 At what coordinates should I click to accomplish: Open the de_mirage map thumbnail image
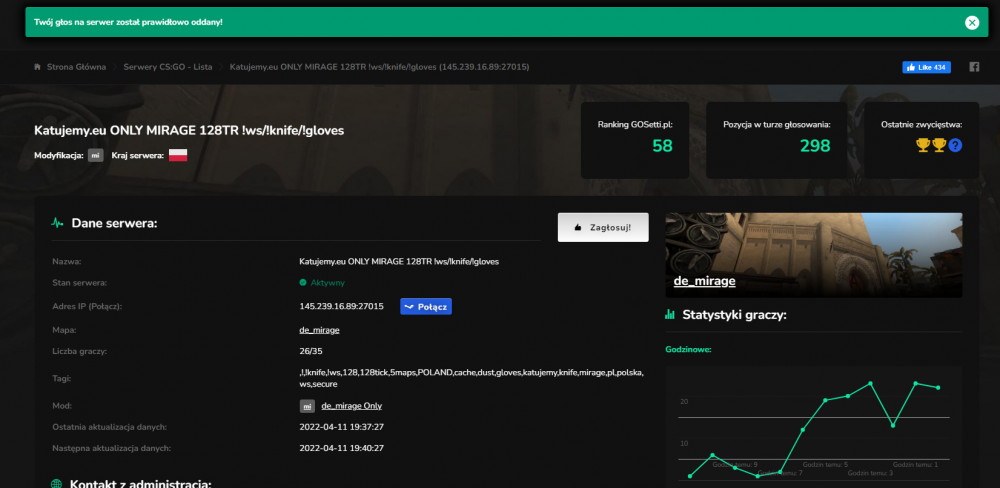click(x=814, y=255)
